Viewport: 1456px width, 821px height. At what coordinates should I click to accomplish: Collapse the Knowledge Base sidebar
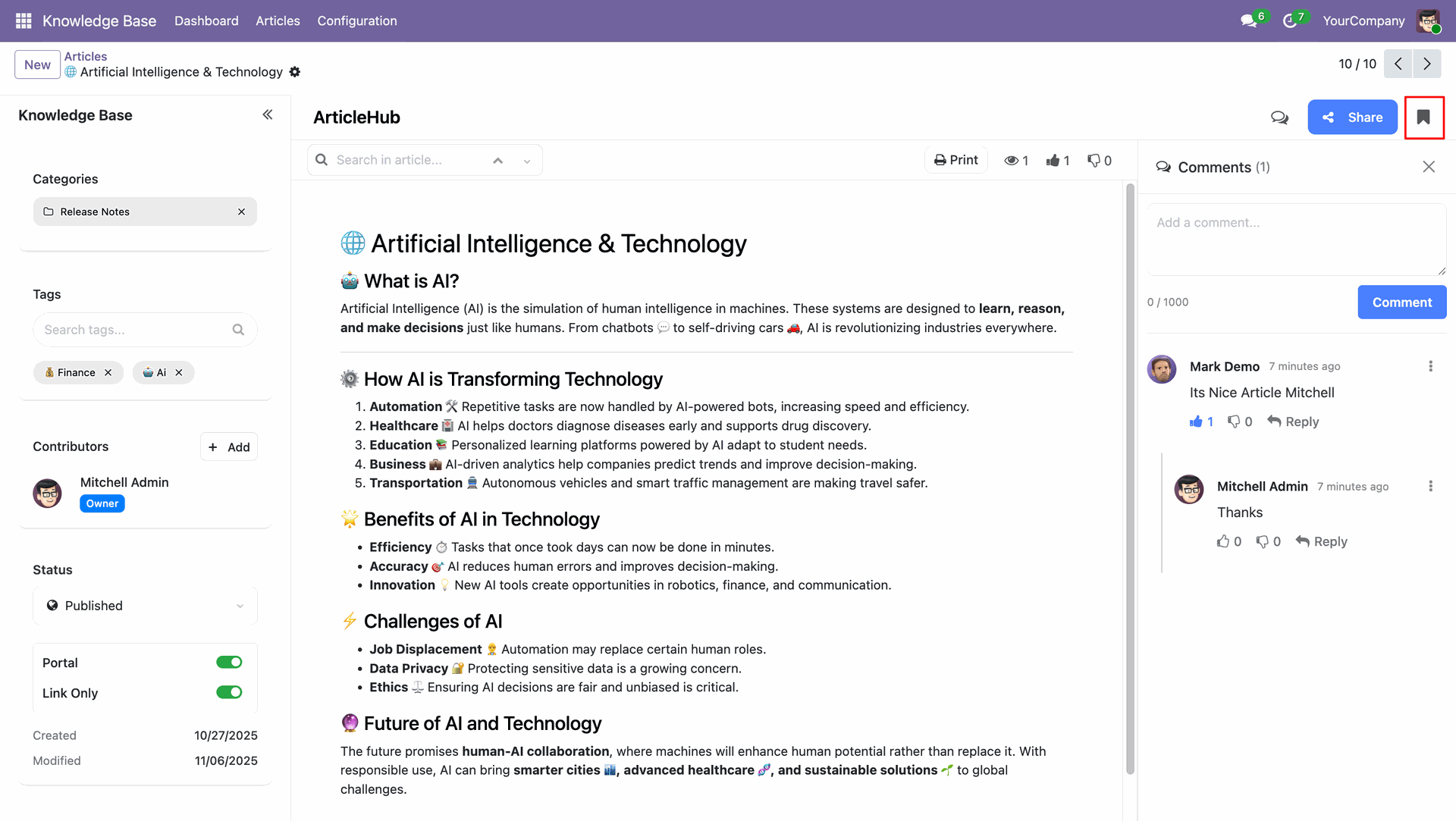coord(268,114)
